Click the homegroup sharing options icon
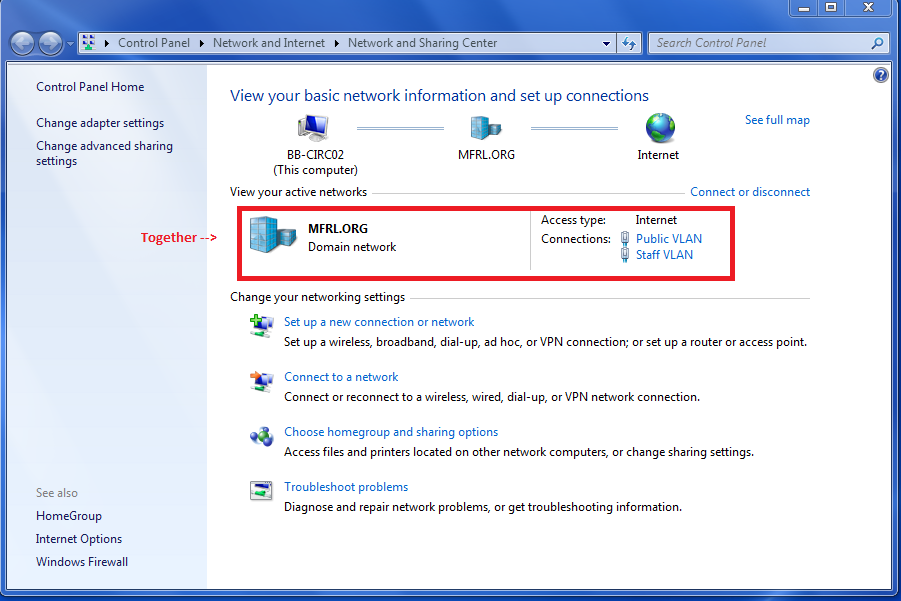Viewport: 901px width, 601px height. [261, 437]
